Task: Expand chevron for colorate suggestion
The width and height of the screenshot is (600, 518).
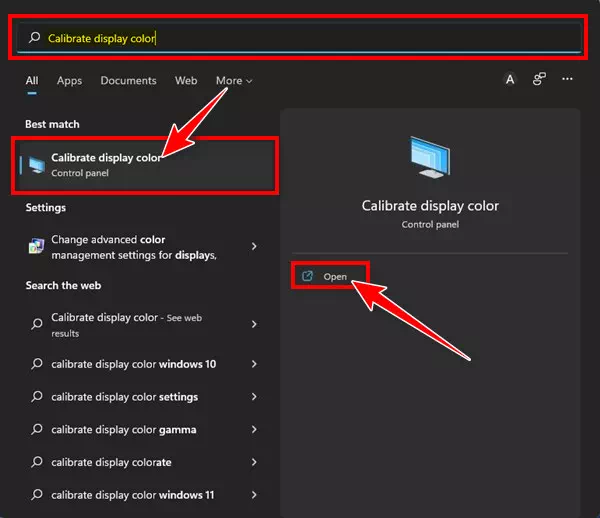Action: coord(254,462)
